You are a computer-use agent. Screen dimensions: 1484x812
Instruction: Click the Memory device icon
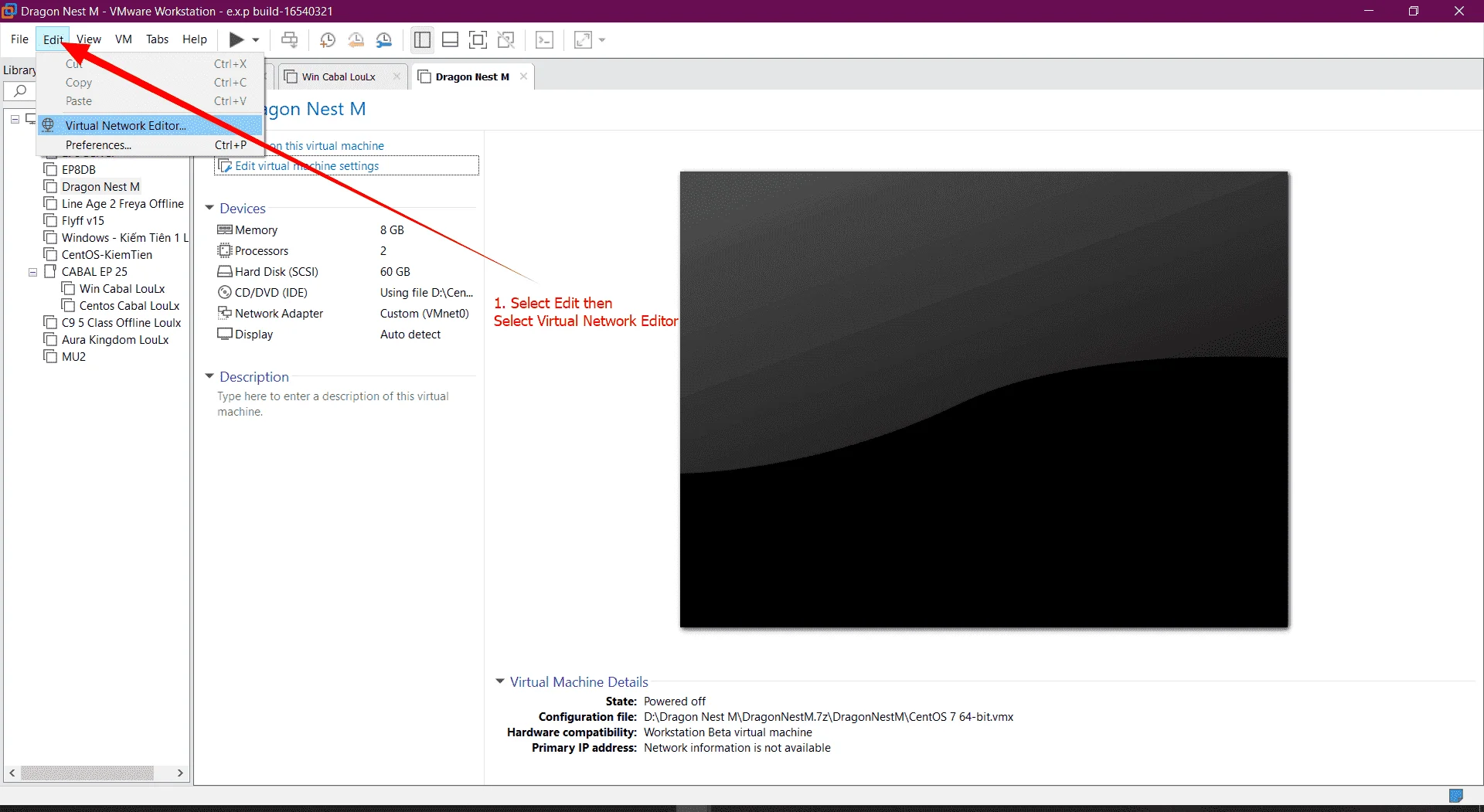click(225, 229)
